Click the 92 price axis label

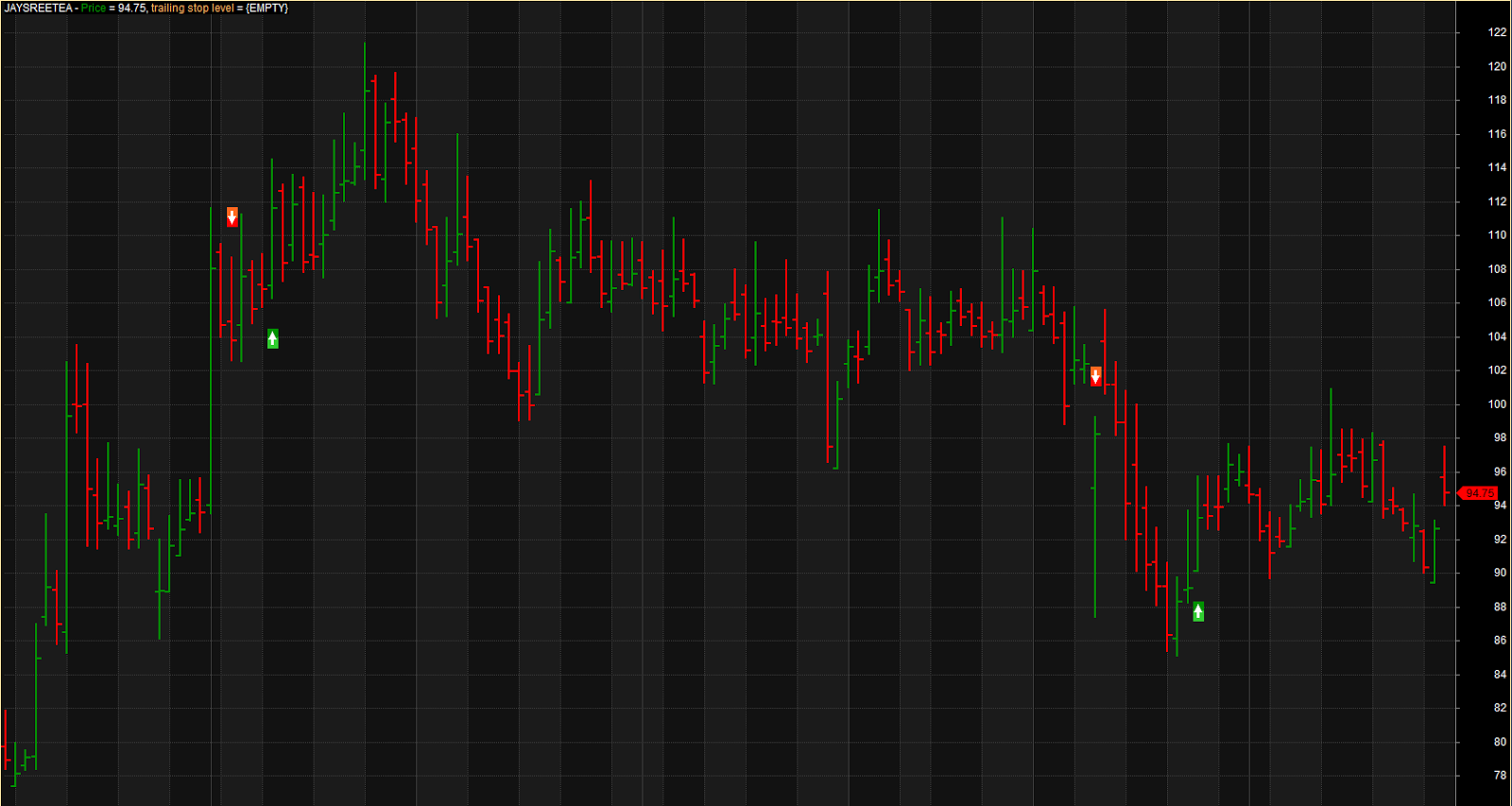pos(1500,540)
